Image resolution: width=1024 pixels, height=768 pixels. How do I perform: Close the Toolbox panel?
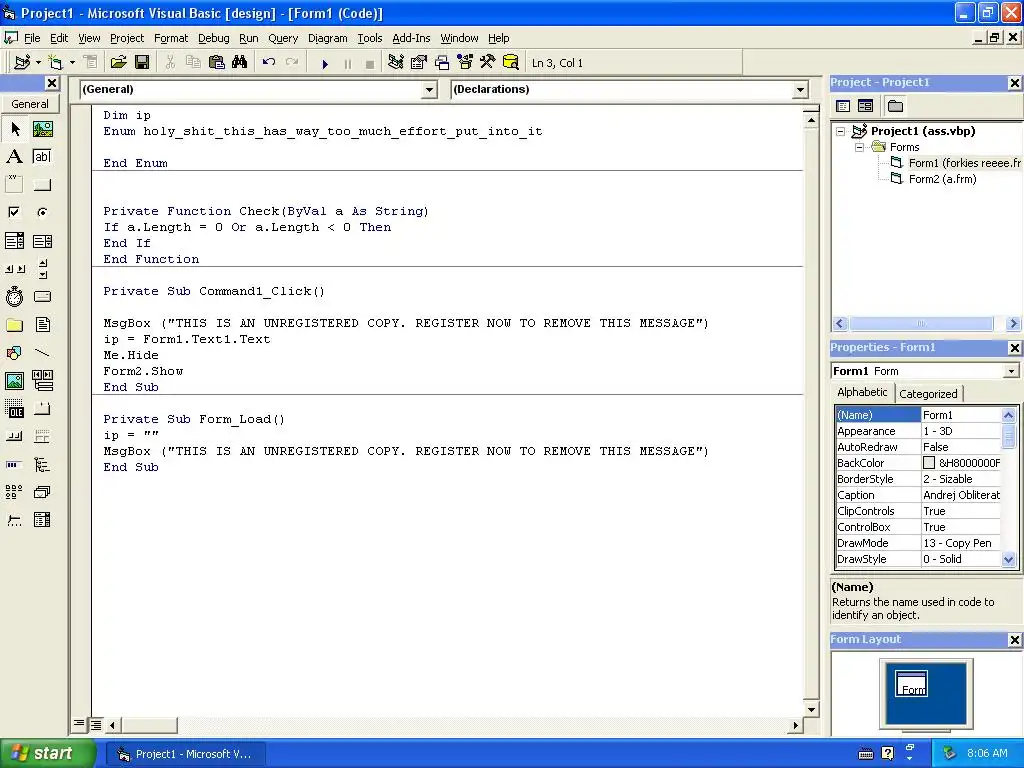coord(52,83)
